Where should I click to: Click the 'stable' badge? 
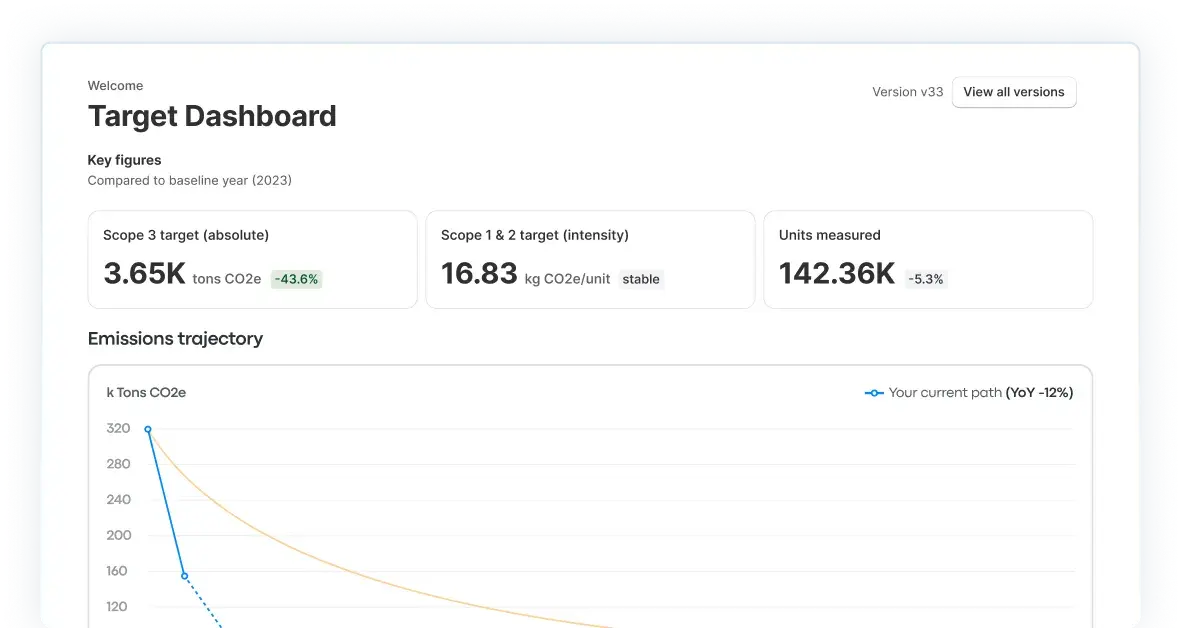(641, 279)
